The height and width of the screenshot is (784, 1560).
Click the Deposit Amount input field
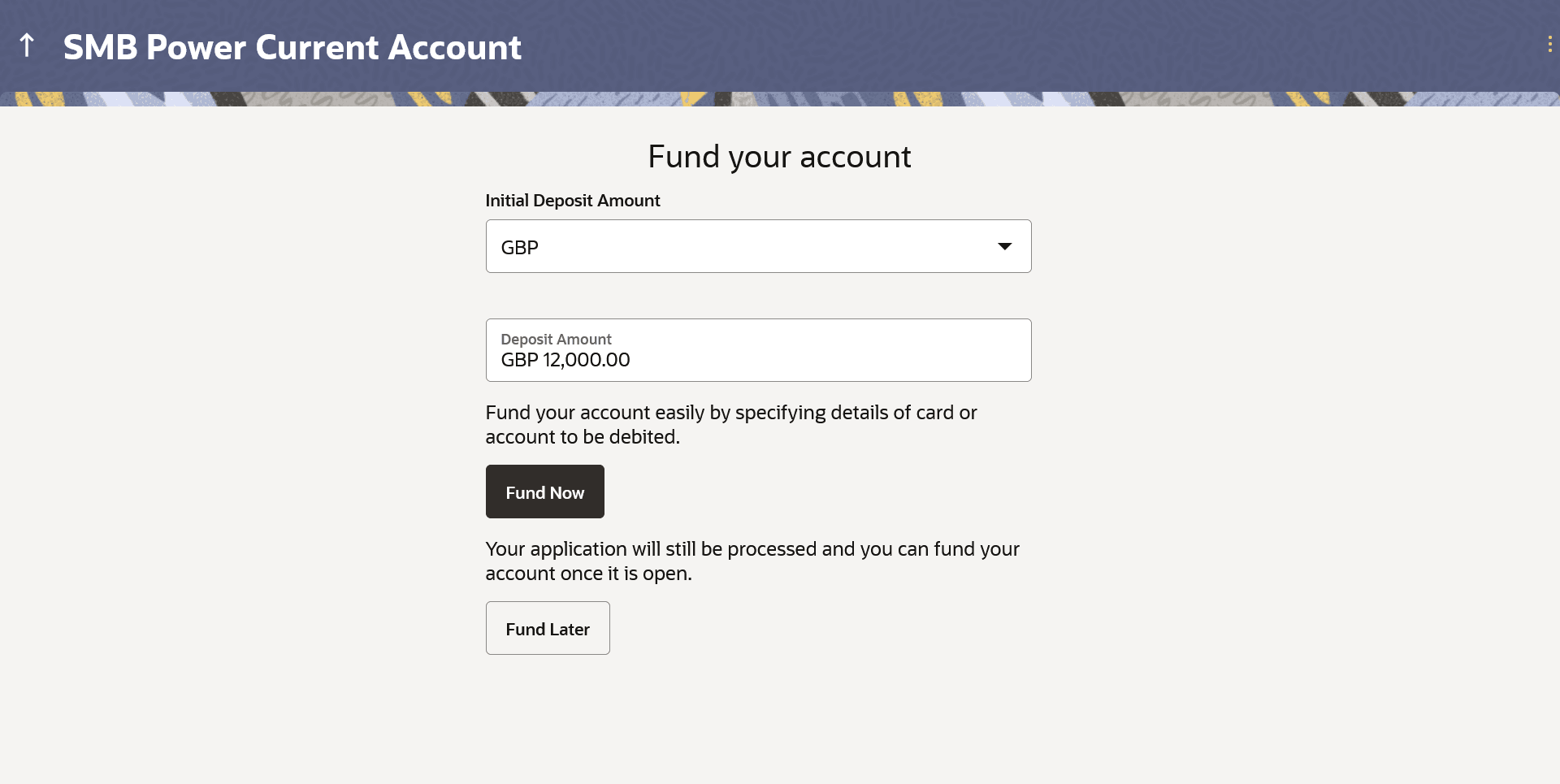(x=757, y=350)
